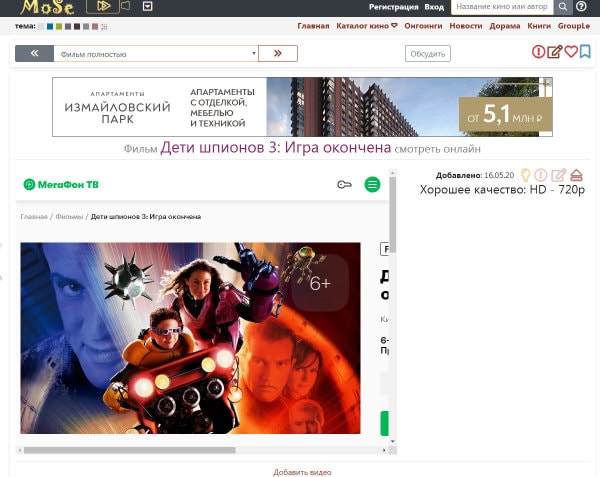Click the vertical scrollbar down arrow
Viewport: 600px width, 477px height.
point(393,441)
